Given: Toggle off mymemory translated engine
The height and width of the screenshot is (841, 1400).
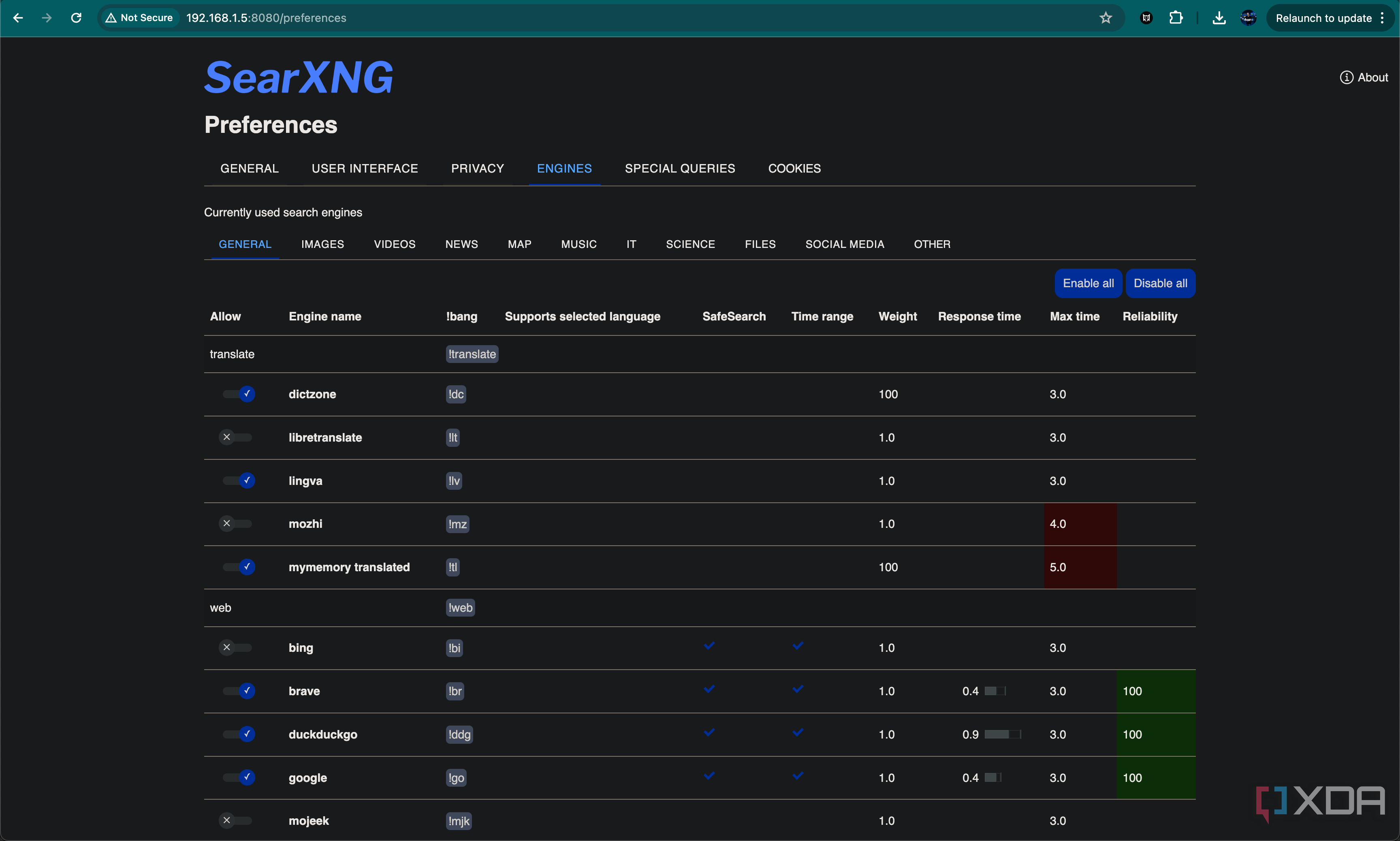Looking at the screenshot, I should coord(238,567).
